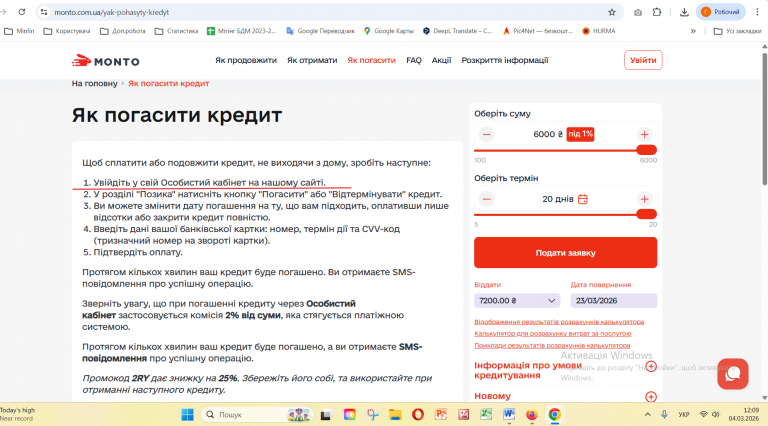Switch the УКР keyboard language indicator

tap(684, 415)
